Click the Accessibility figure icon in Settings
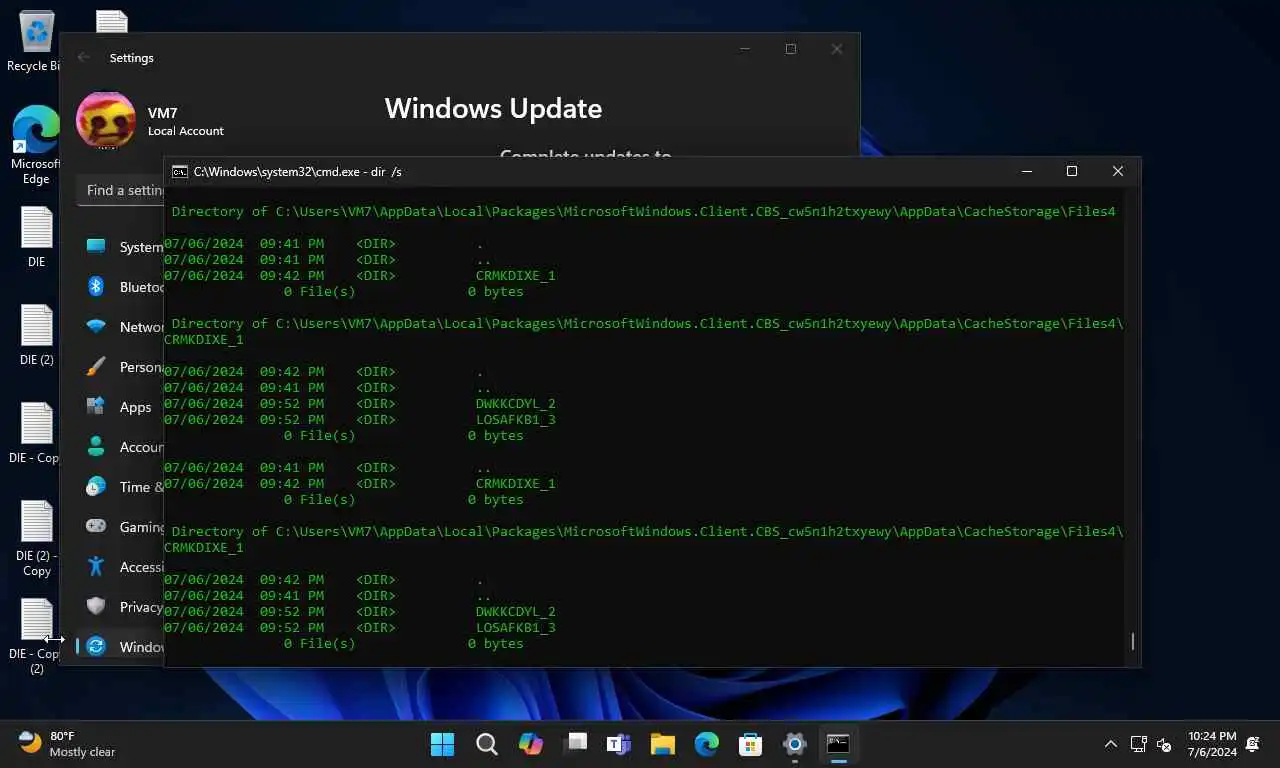The height and width of the screenshot is (768, 1280). point(96,566)
